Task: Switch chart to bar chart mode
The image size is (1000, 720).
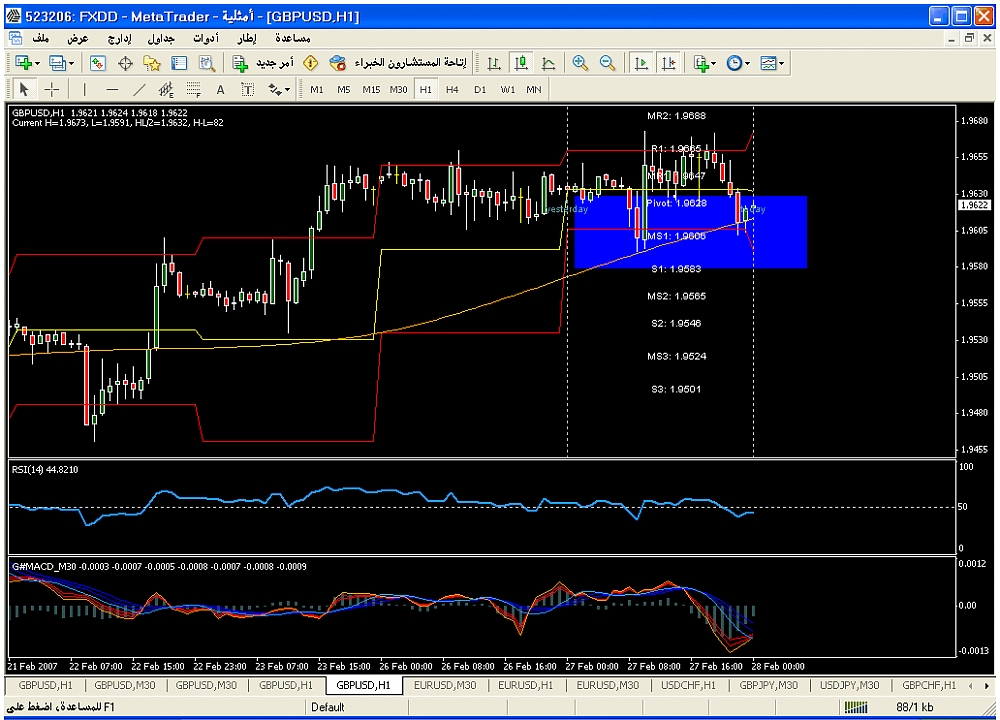Action: pyautogui.click(x=494, y=63)
